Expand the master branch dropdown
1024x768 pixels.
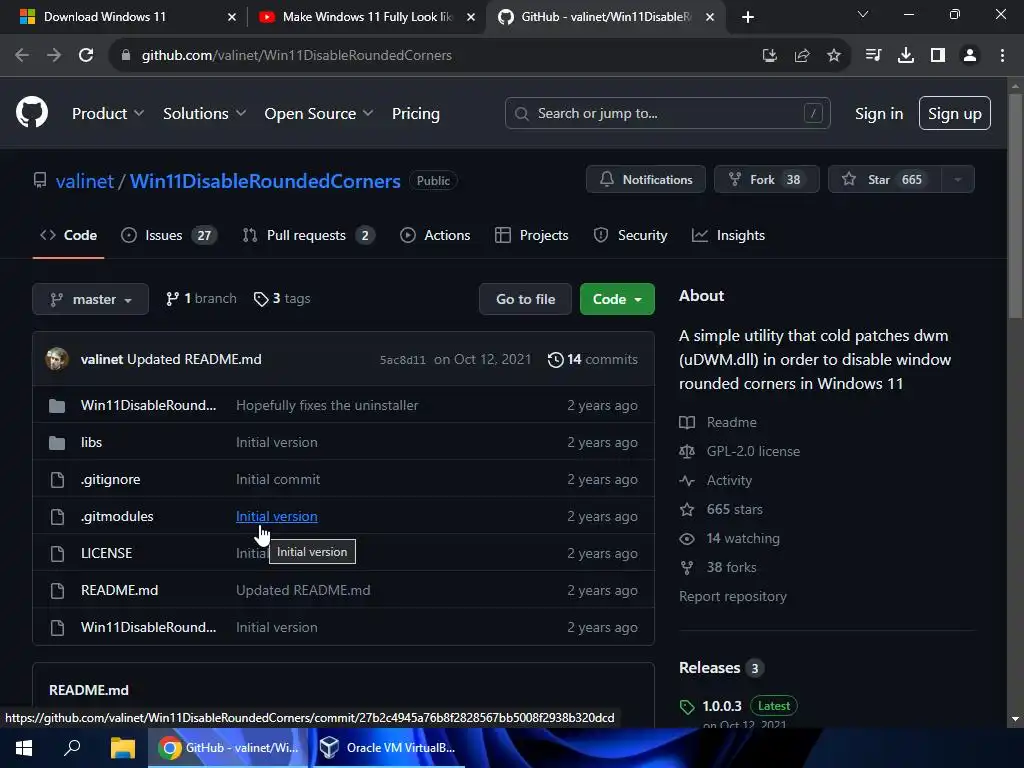90,299
